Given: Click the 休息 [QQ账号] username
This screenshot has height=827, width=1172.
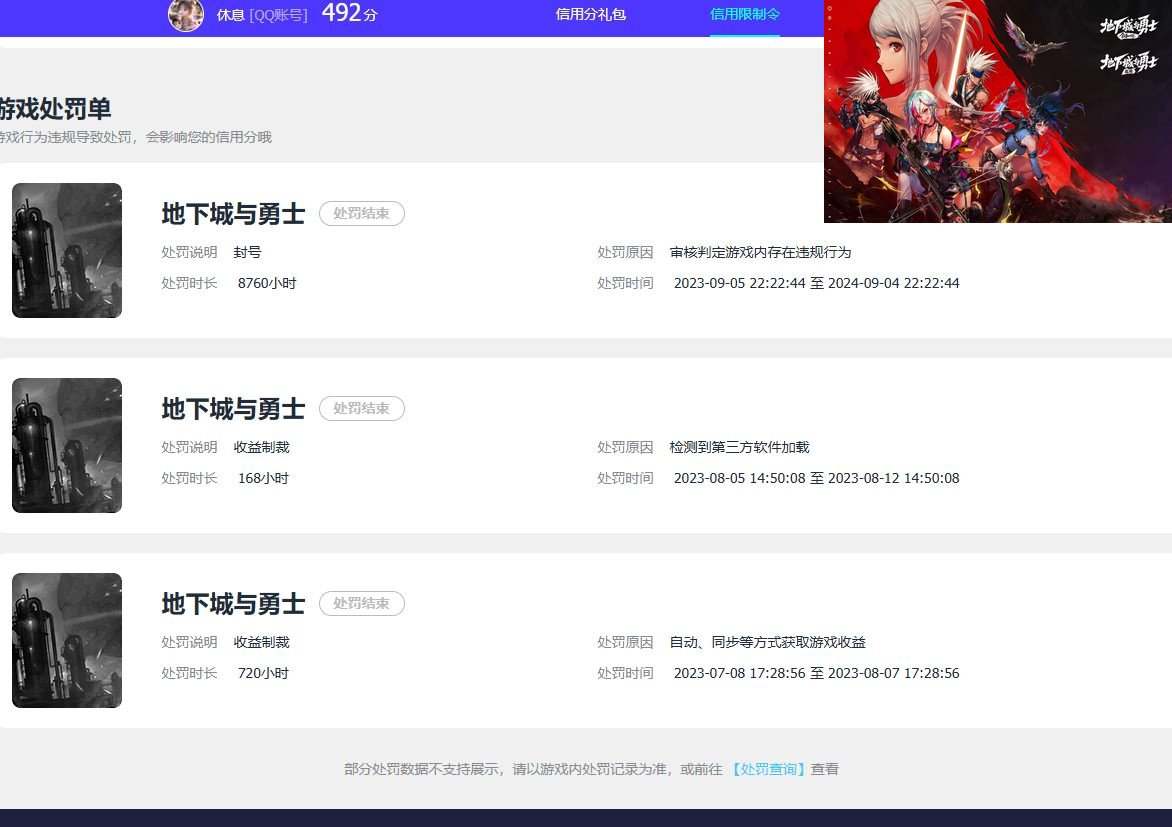Looking at the screenshot, I should pos(262,15).
